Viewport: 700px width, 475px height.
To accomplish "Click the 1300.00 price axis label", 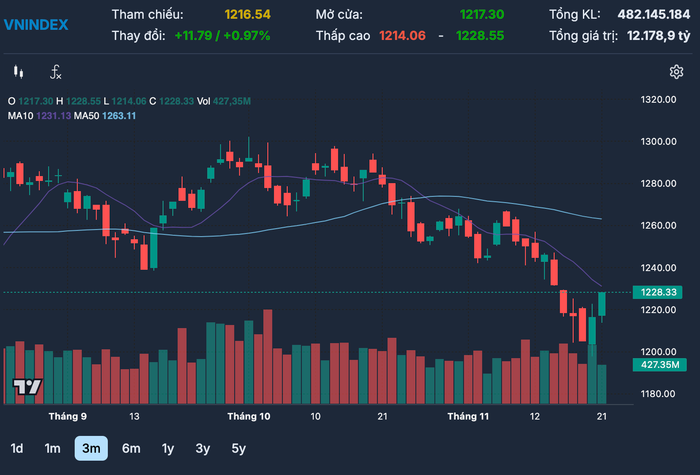I will (658, 142).
